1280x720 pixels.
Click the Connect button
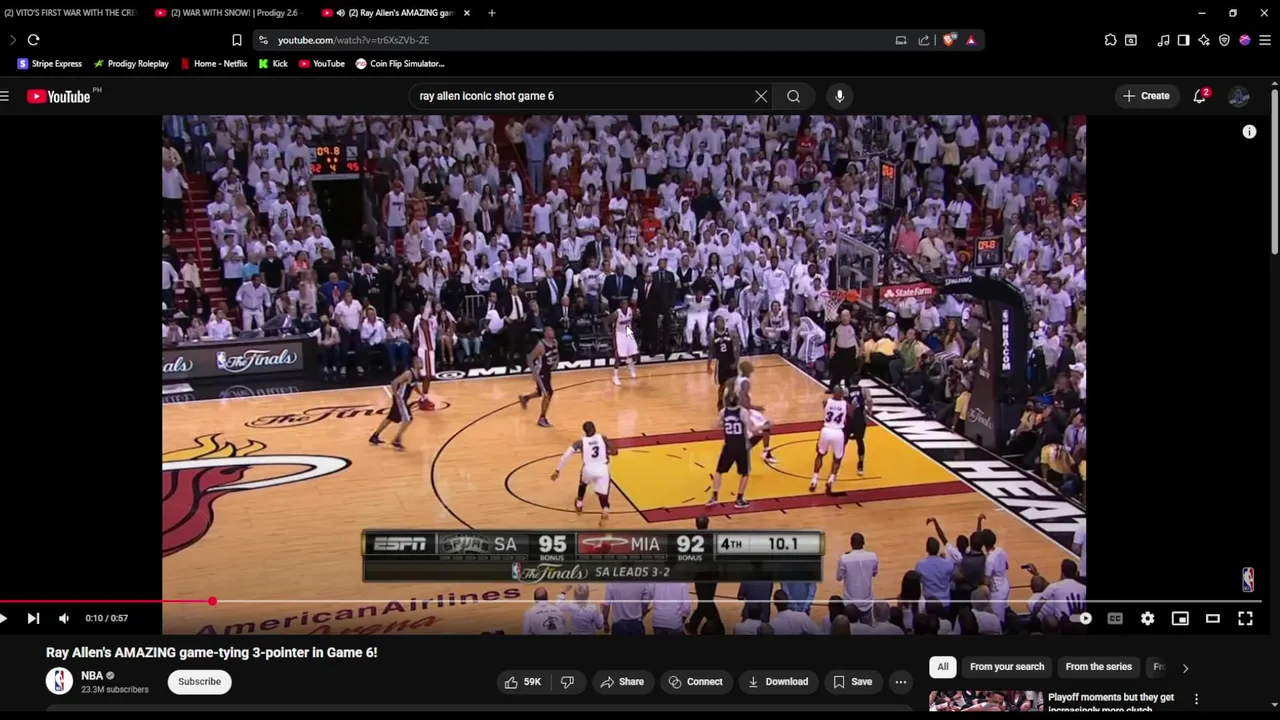coord(695,682)
